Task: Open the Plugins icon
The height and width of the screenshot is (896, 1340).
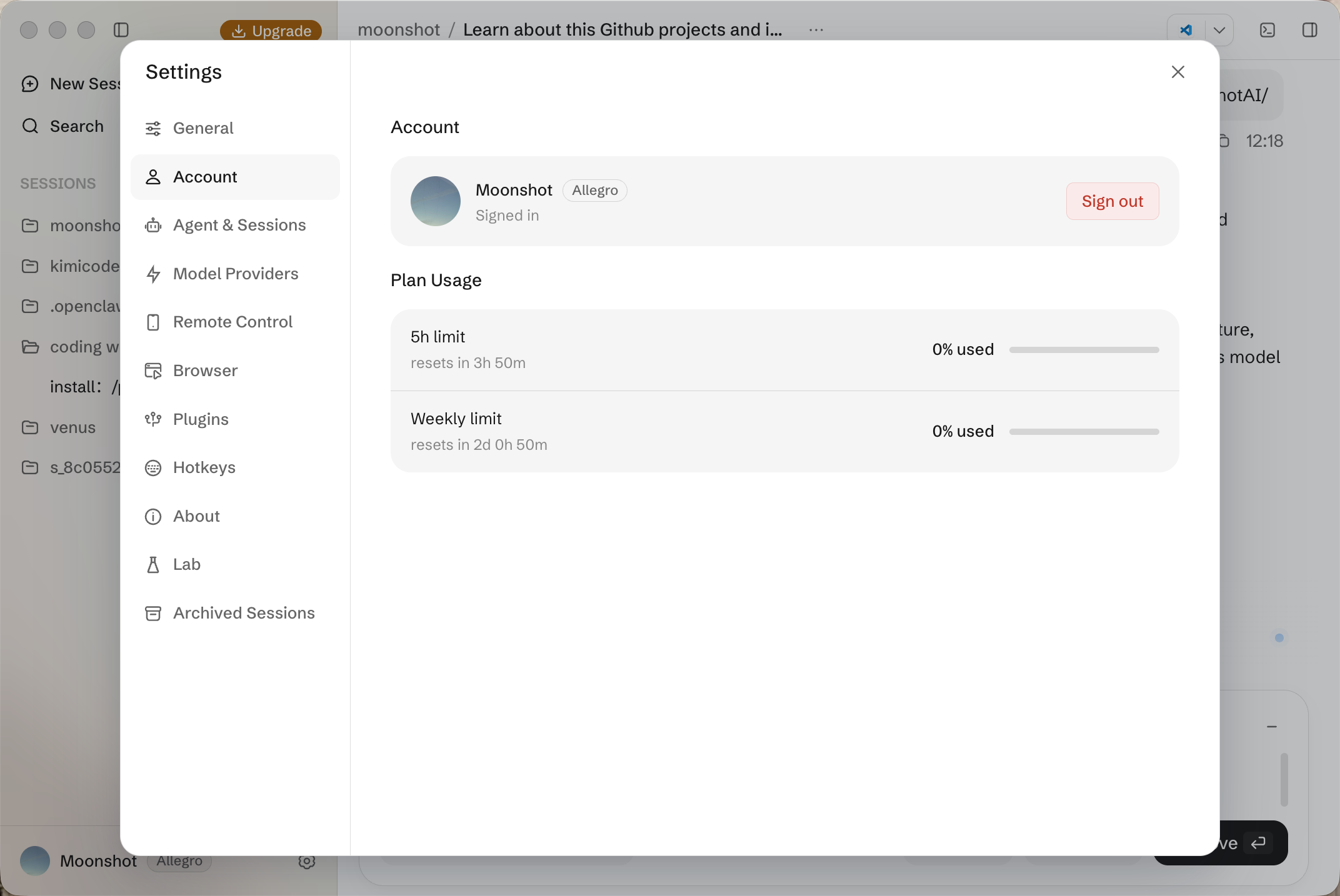Action: [x=153, y=419]
